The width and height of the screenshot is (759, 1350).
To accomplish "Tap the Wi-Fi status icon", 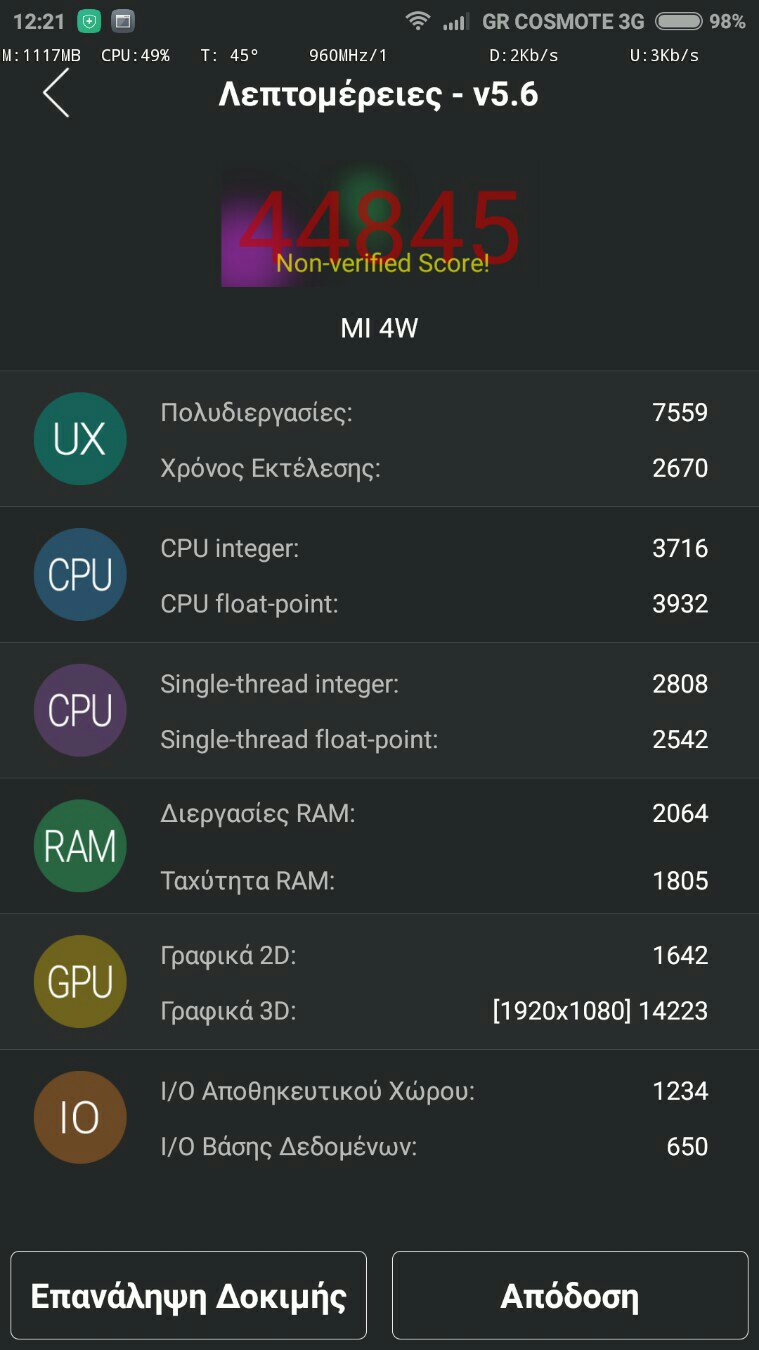I will [418, 21].
